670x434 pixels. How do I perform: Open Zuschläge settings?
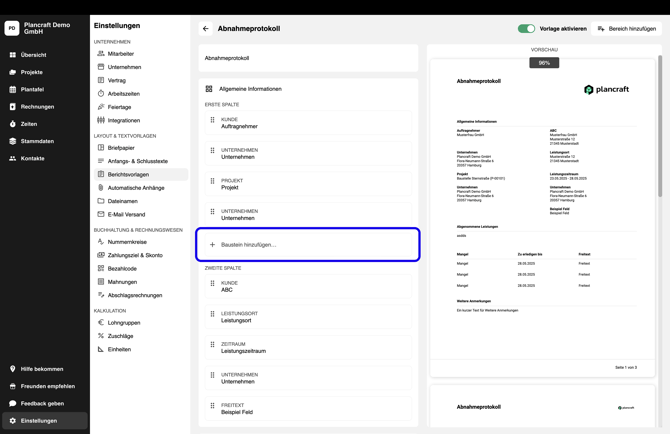tap(141, 336)
